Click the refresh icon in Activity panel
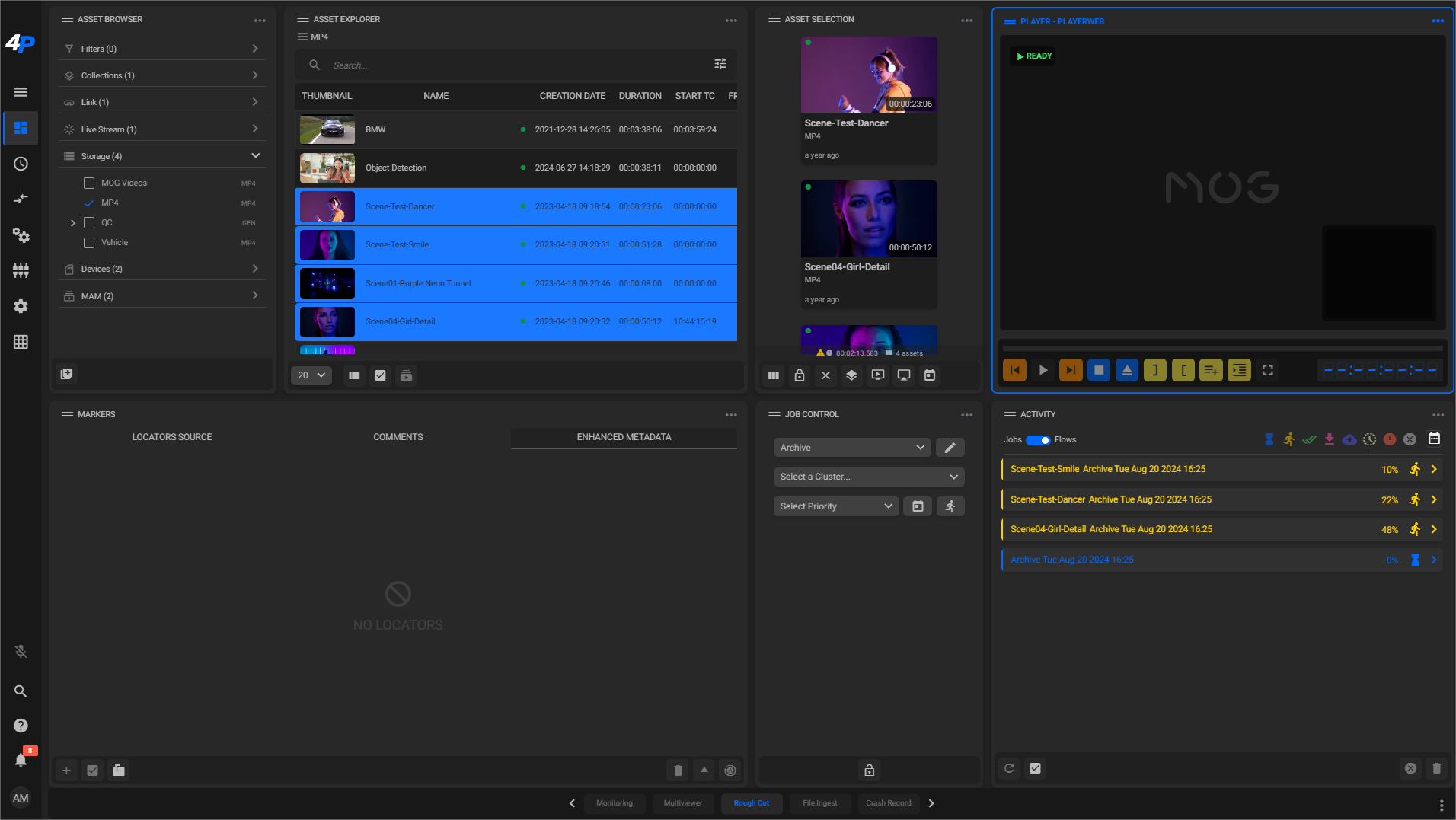 pos(1009,768)
